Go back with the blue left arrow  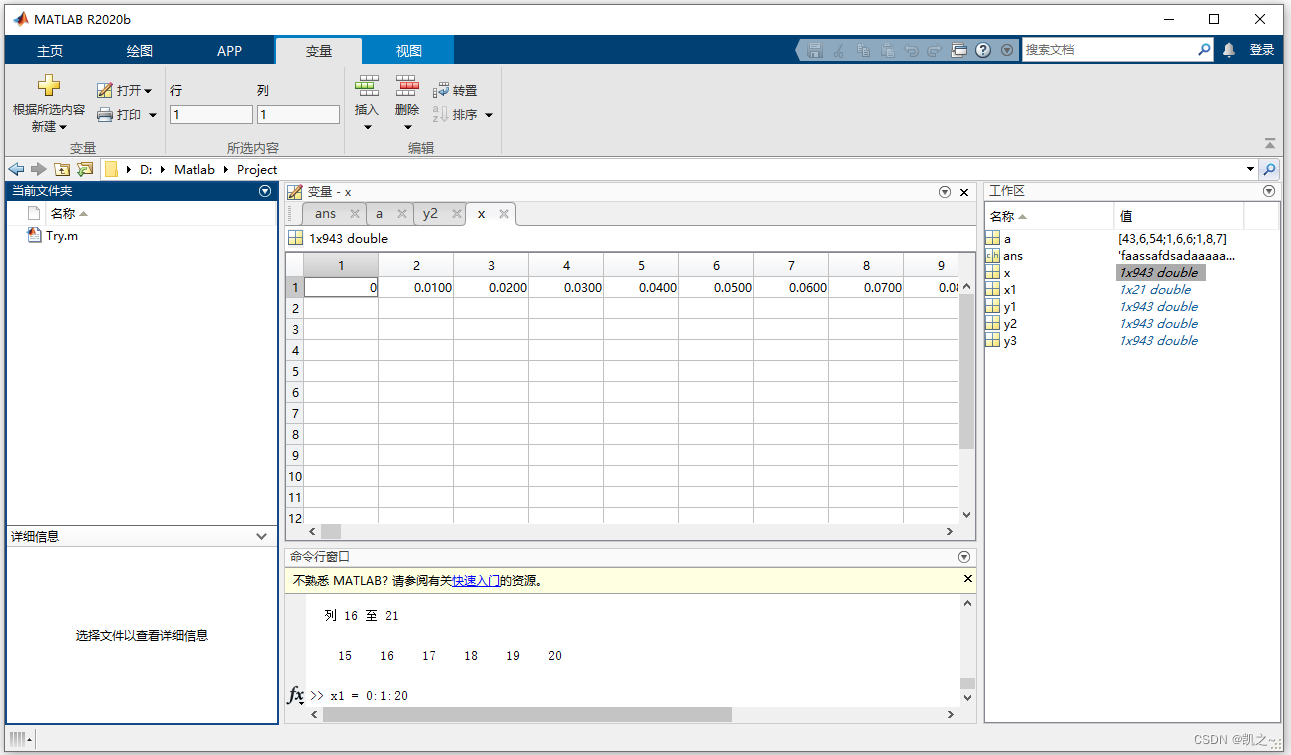click(x=17, y=169)
